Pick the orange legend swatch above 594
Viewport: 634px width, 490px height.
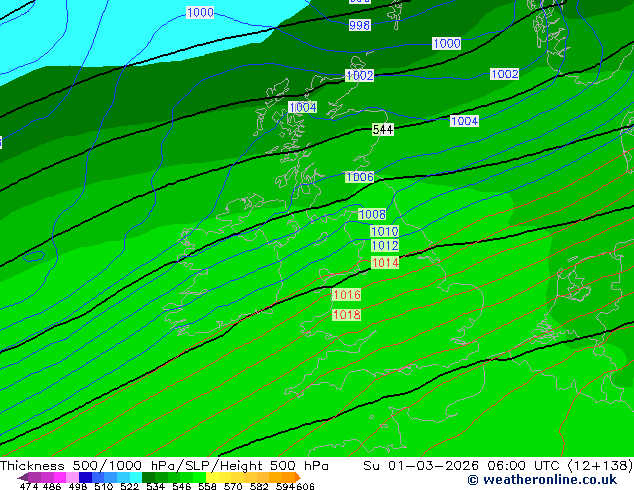288,477
